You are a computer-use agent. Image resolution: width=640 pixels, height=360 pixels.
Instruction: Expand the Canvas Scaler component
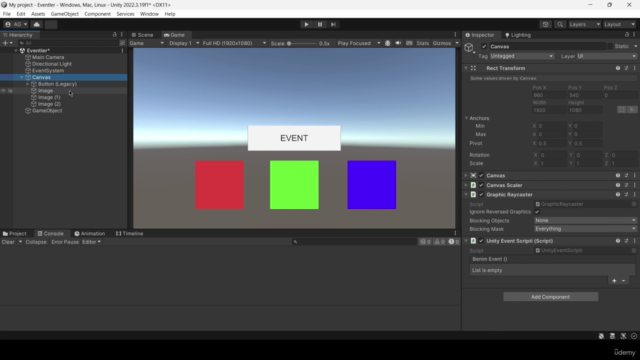coord(466,185)
